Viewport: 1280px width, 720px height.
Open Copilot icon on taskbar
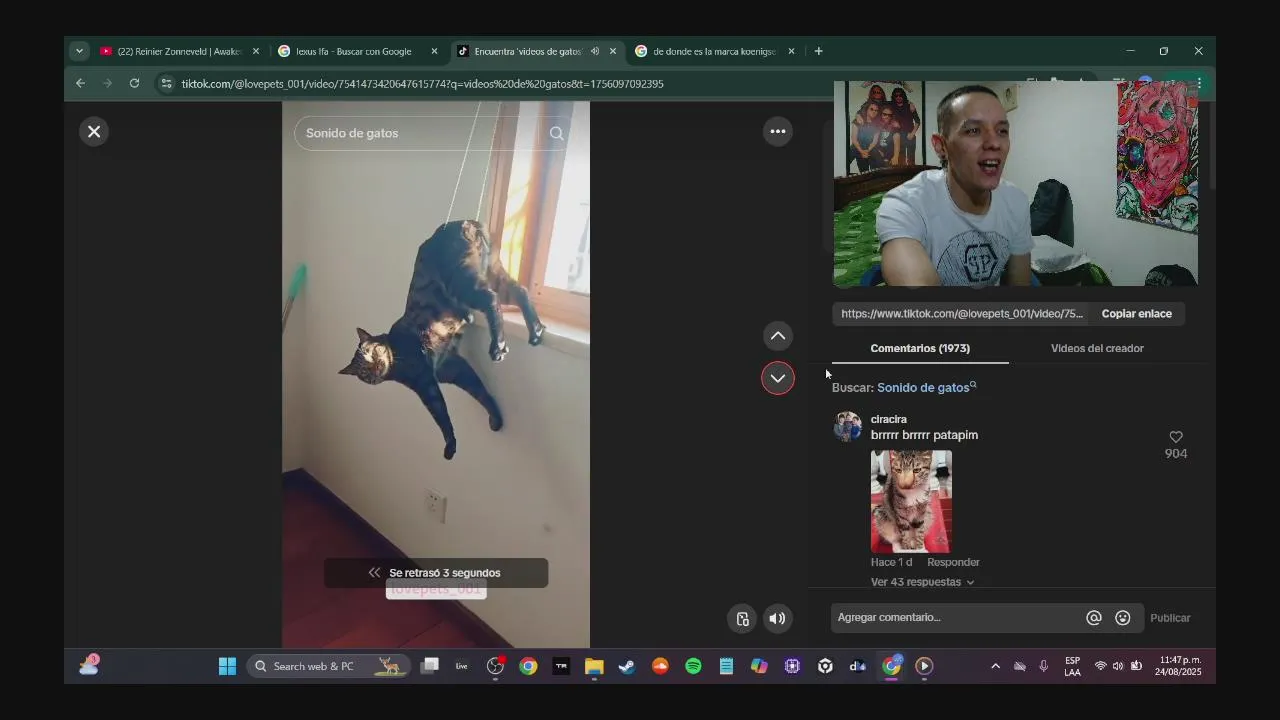pos(759,666)
